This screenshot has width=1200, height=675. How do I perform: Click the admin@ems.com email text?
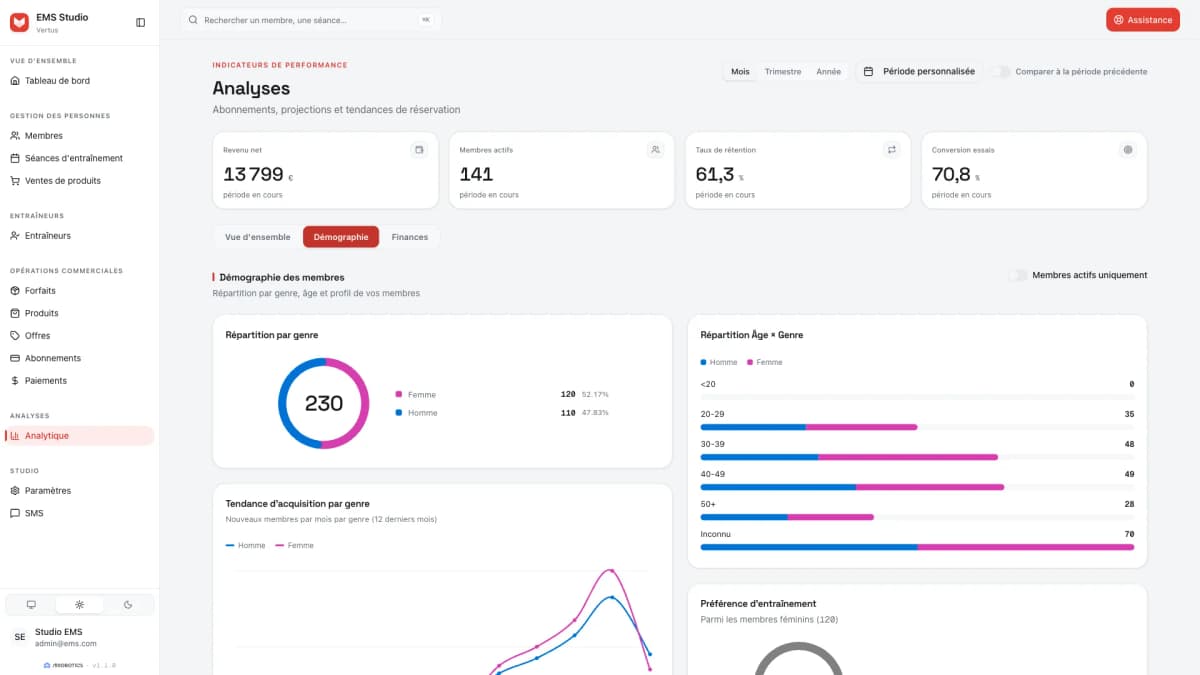tap(66, 643)
